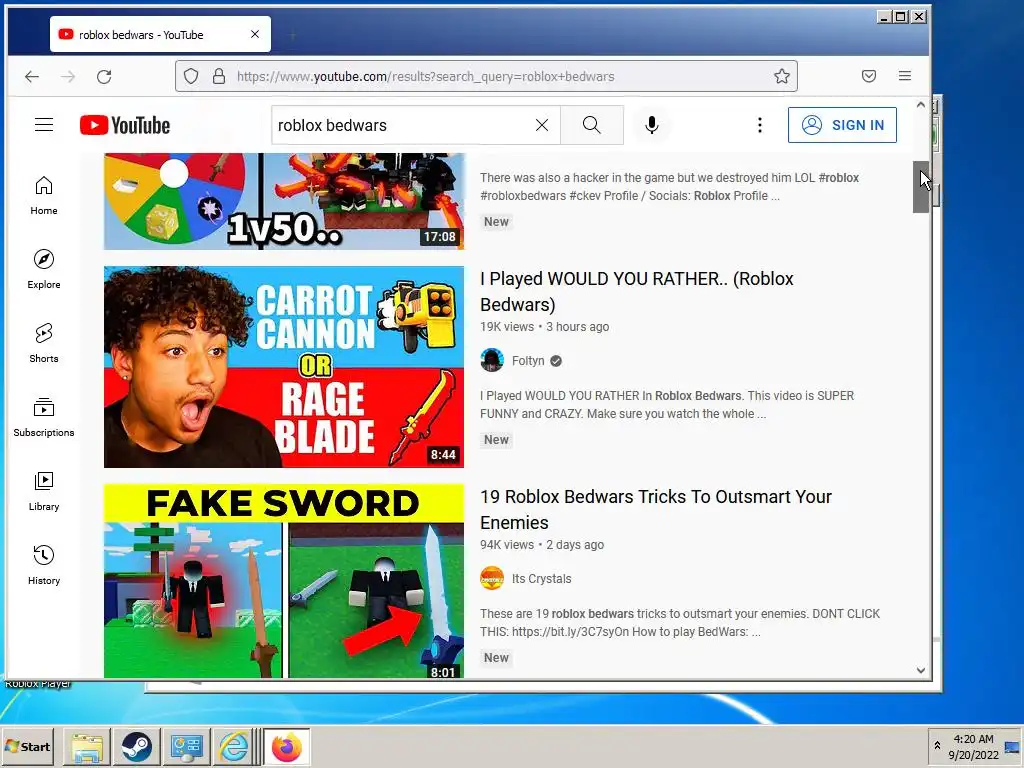Click the SIGN IN button
The width and height of the screenshot is (1024, 768).
click(842, 125)
